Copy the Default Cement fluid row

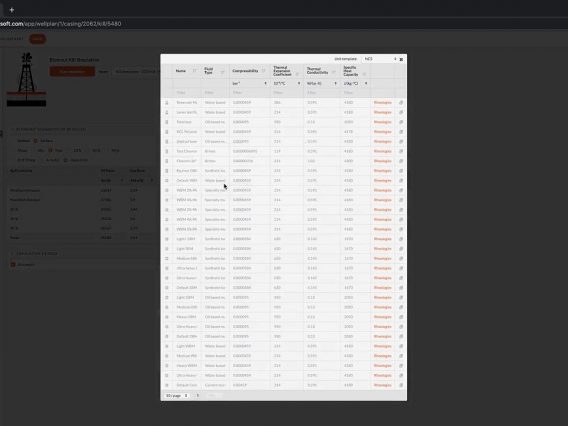tap(401, 385)
